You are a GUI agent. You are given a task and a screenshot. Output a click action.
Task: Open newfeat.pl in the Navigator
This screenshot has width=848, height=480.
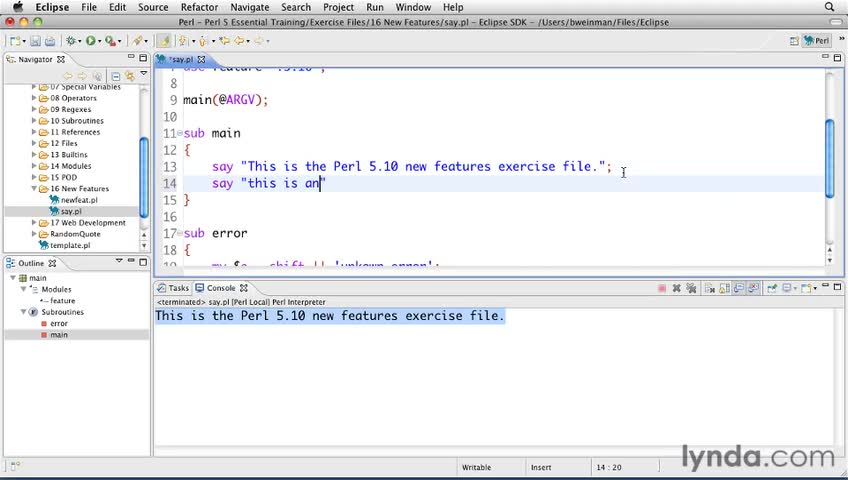tap(74, 200)
